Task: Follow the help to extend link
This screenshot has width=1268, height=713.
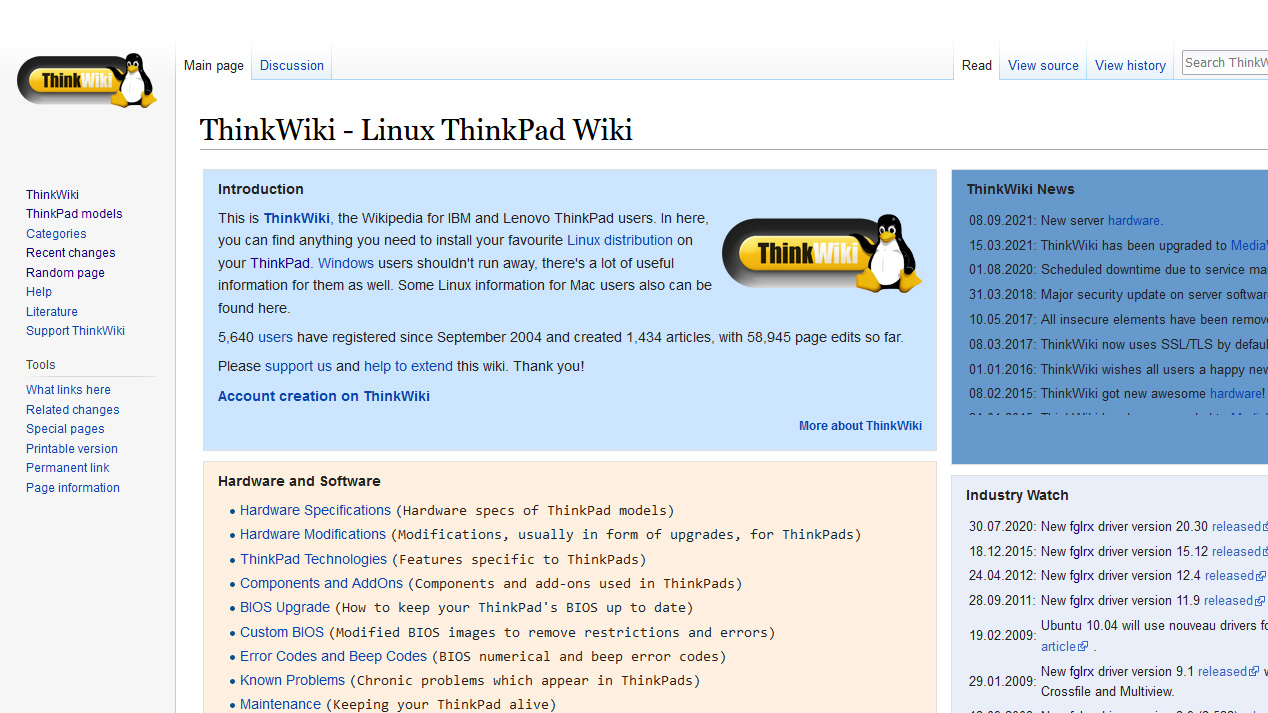Action: point(408,366)
